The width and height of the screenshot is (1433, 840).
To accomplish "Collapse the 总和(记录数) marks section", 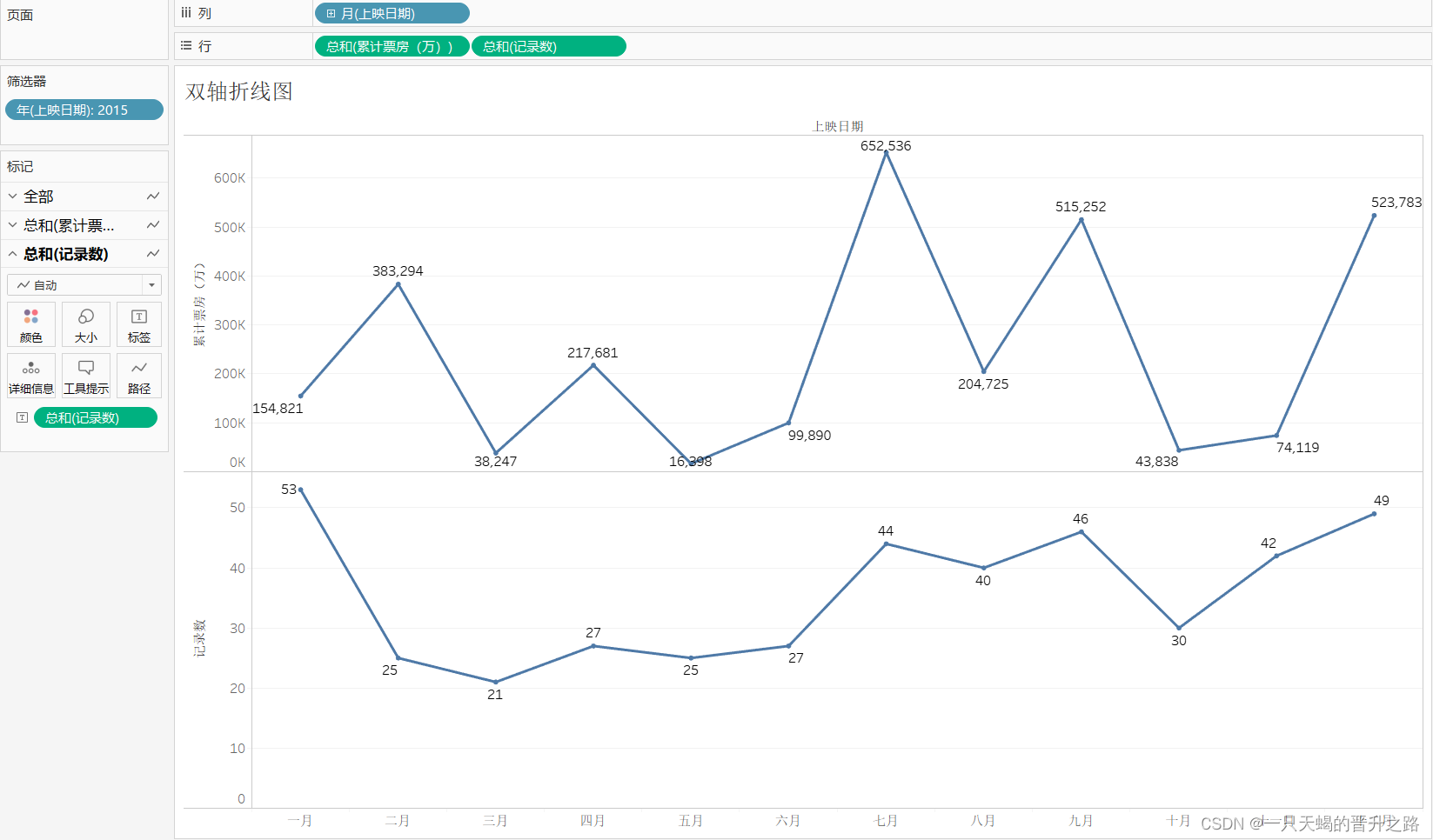I will [x=12, y=254].
